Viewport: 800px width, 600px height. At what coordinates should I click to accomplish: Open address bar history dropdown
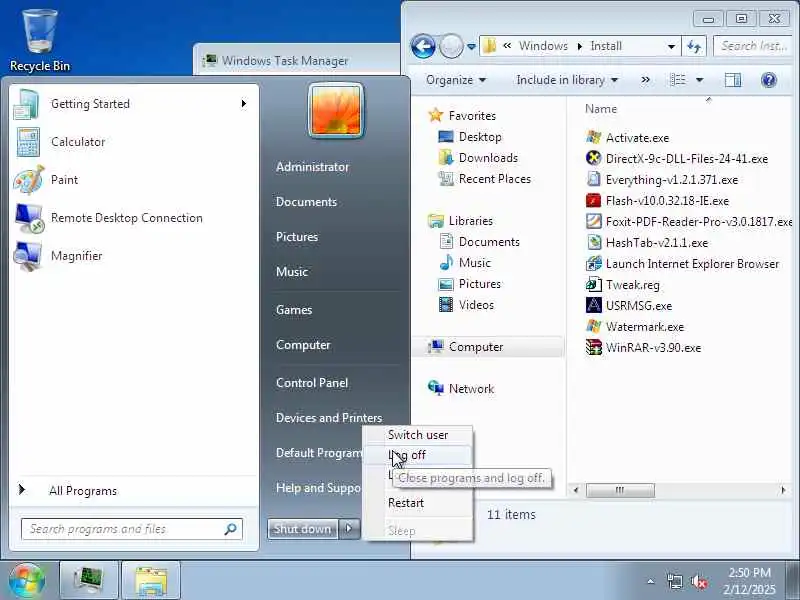coord(671,46)
